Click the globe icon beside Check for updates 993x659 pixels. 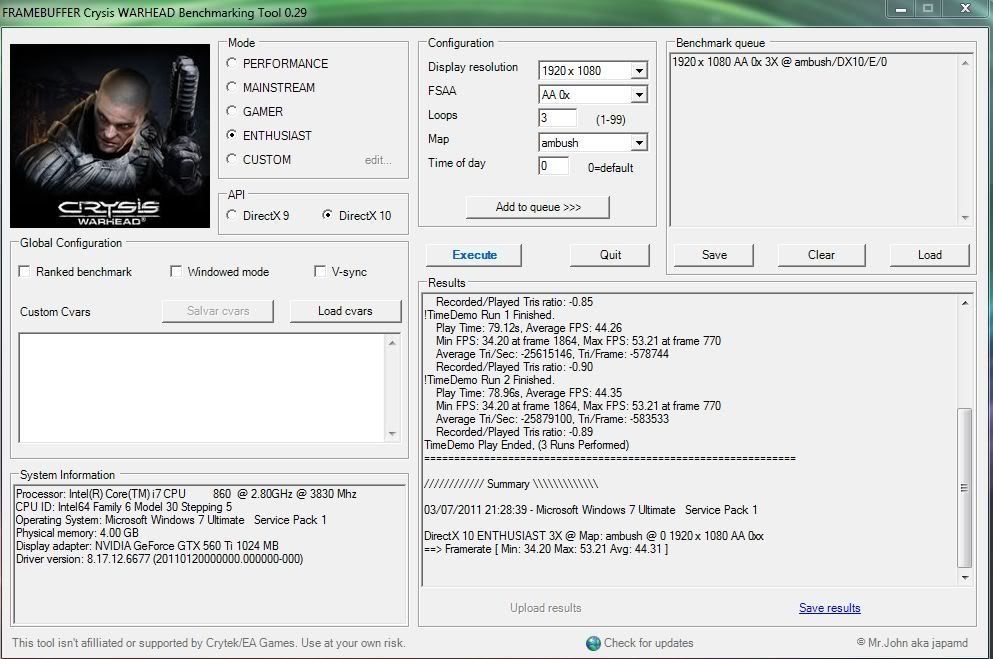click(593, 643)
